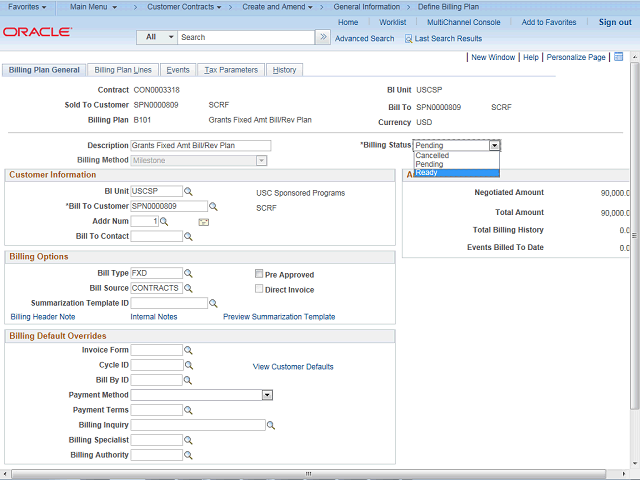The width and height of the screenshot is (640, 480).
Task: Expand the Payment Method dropdown
Action: (x=267, y=395)
